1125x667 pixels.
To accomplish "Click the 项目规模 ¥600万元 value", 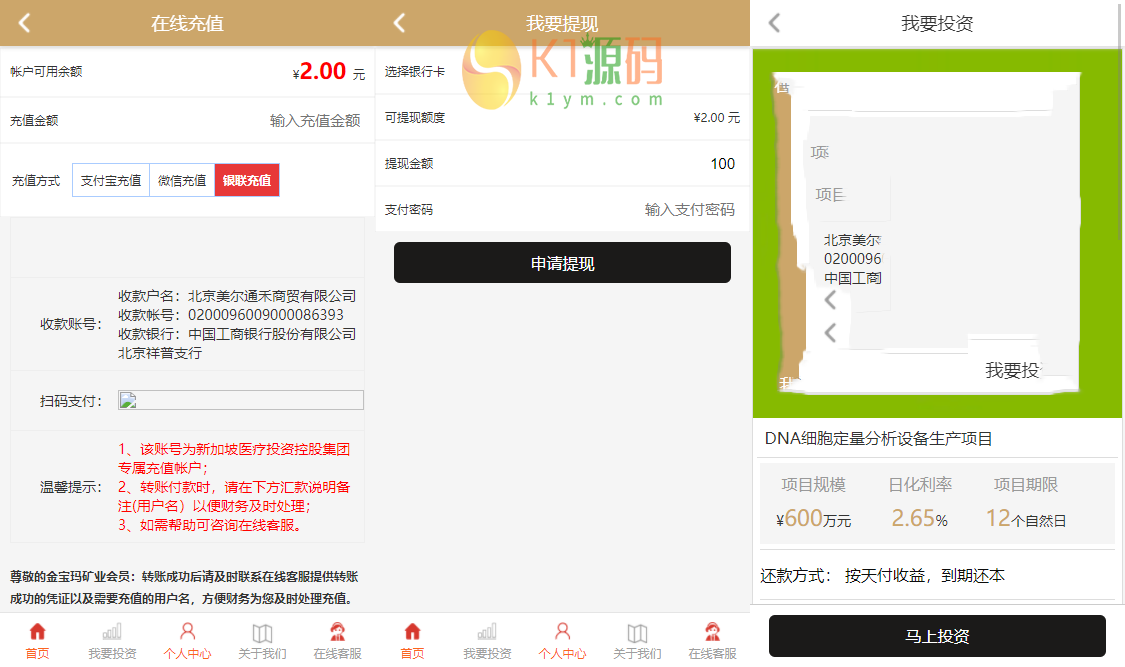I will click(814, 519).
